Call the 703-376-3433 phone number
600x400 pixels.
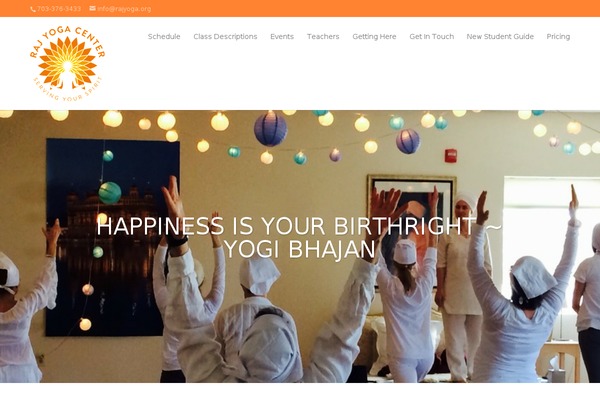pos(59,9)
